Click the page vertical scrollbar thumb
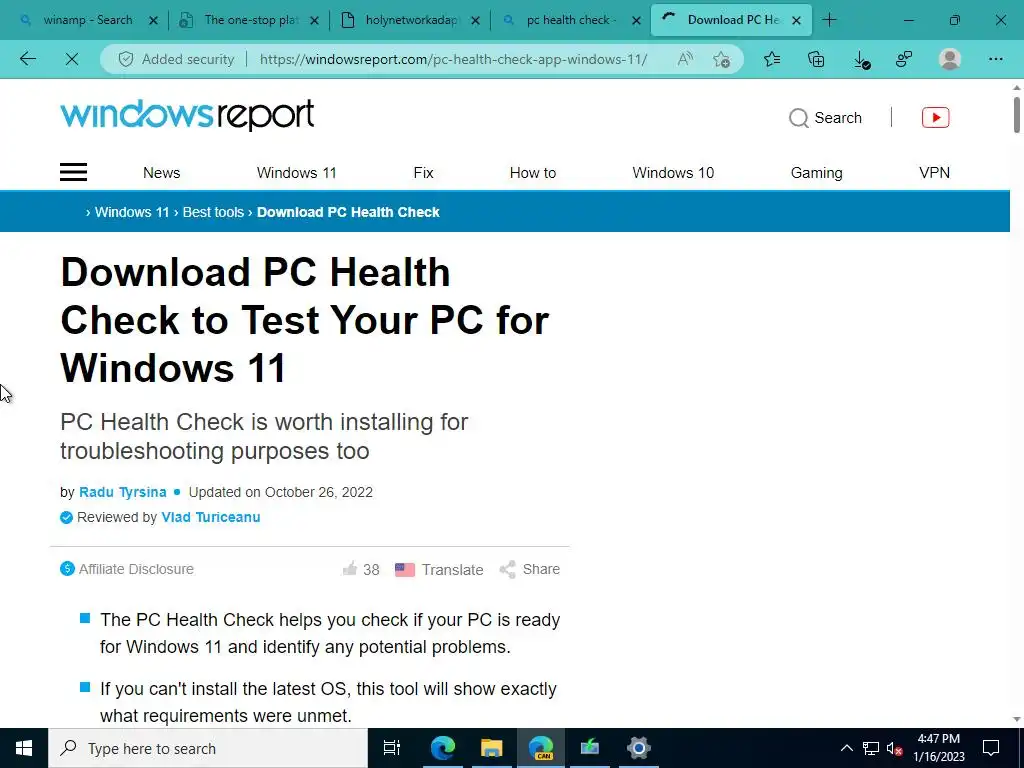Screen dimensions: 1024x768 pos(1017,114)
